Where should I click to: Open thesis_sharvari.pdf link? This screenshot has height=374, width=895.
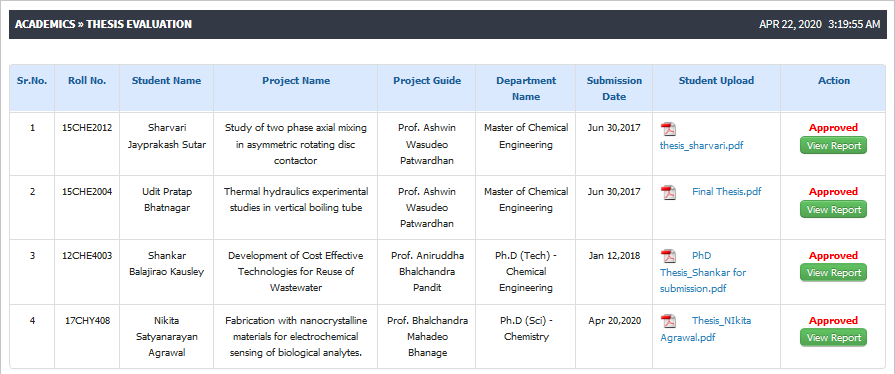702,146
